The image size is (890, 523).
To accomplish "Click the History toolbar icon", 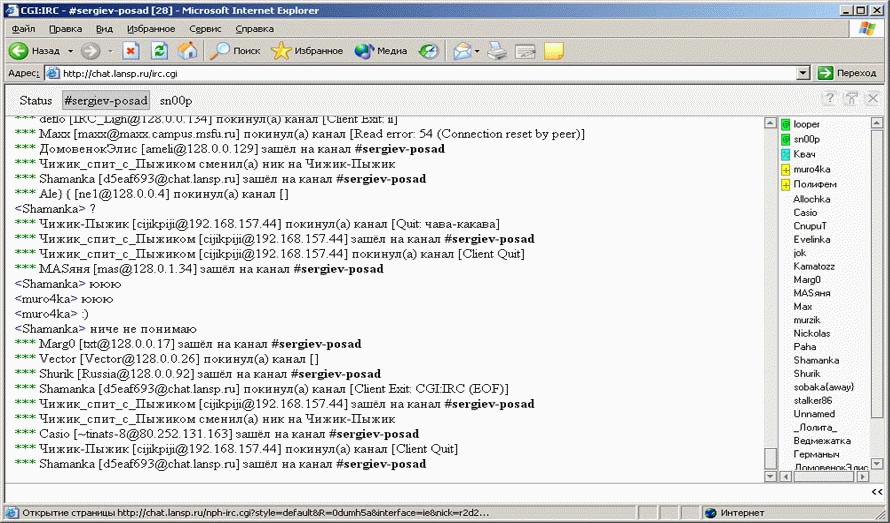I will (428, 51).
